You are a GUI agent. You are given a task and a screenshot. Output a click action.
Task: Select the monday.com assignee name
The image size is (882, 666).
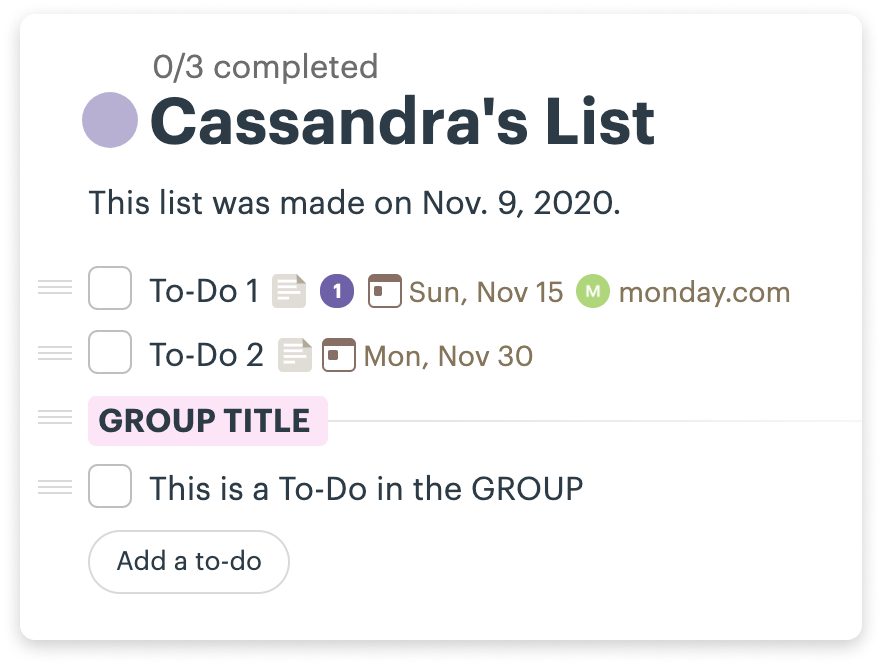pyautogui.click(x=704, y=292)
